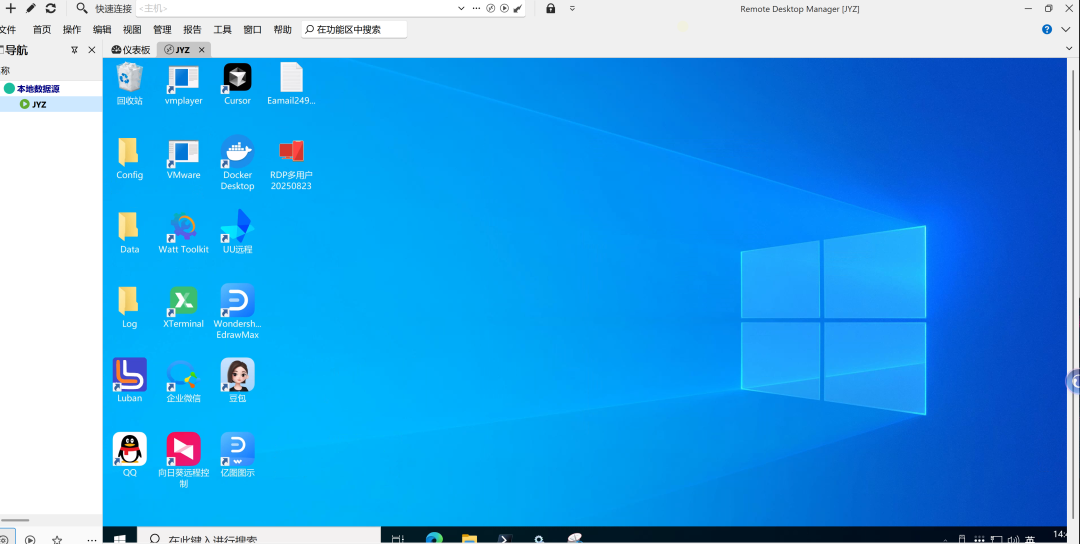Click the quick connect magnifier icon
This screenshot has width=1080, height=544.
(x=82, y=8)
